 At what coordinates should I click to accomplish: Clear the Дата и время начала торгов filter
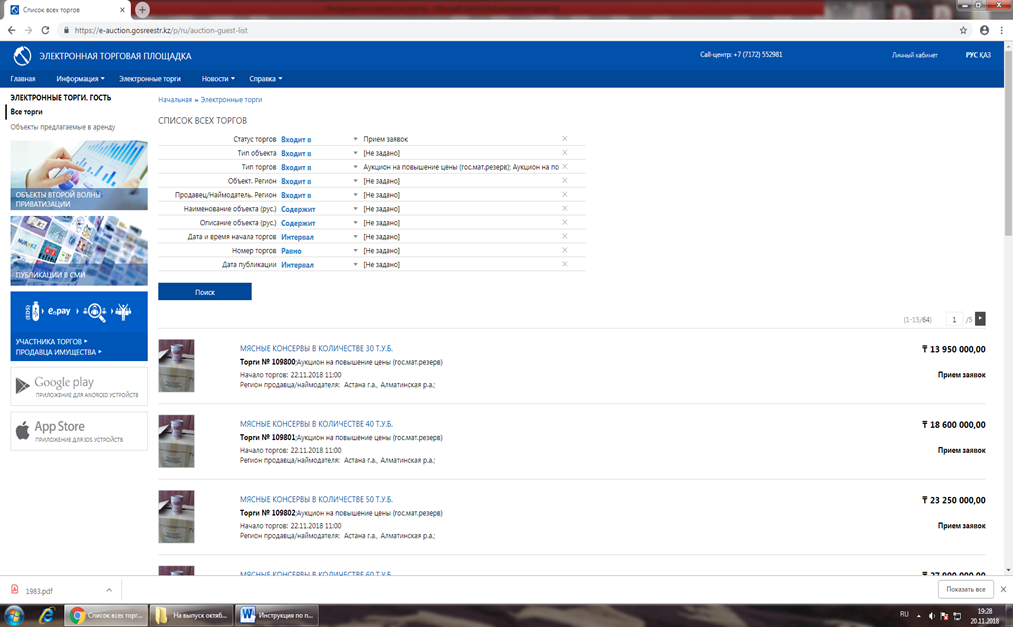(565, 236)
